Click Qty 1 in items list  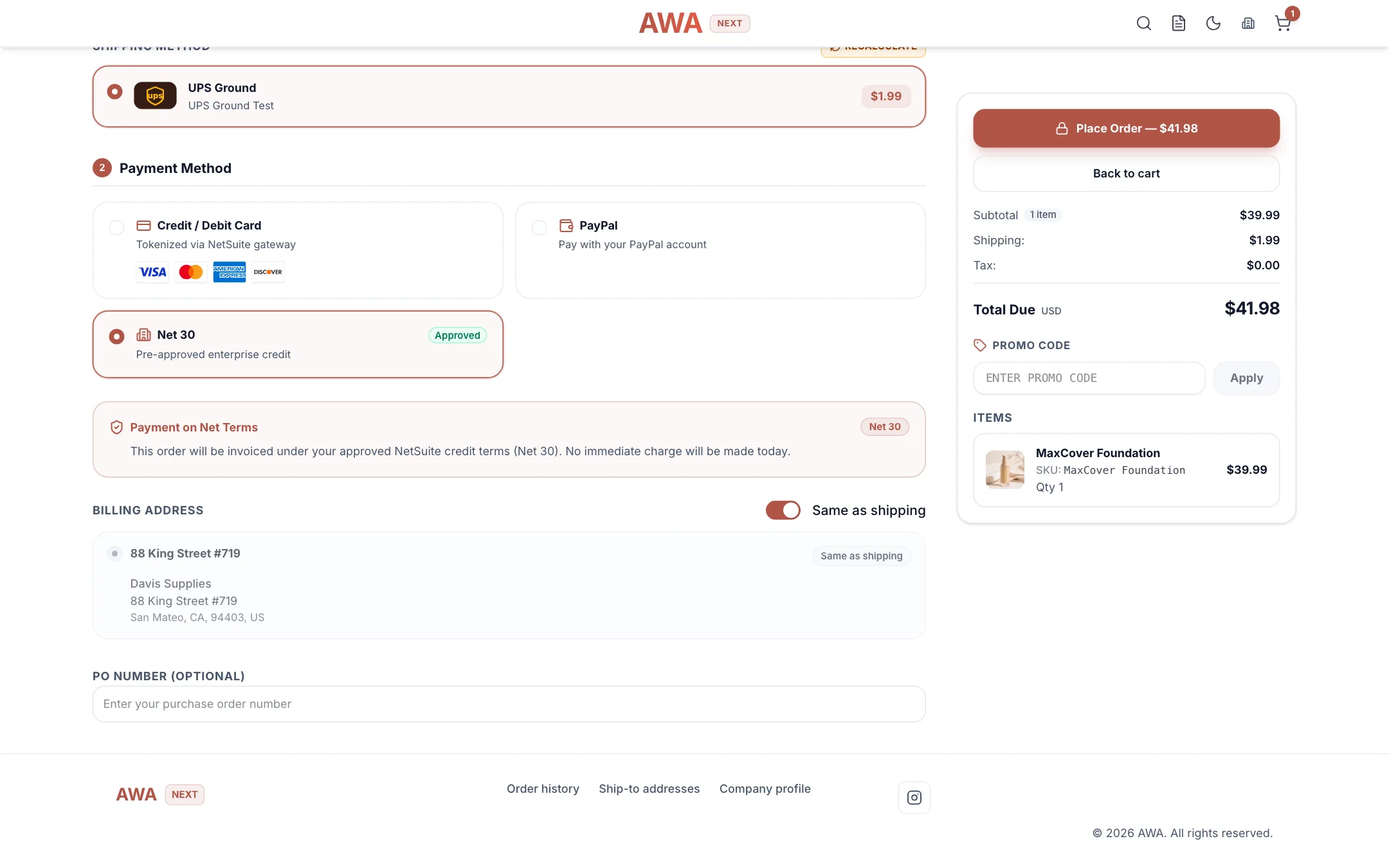[x=1049, y=487]
